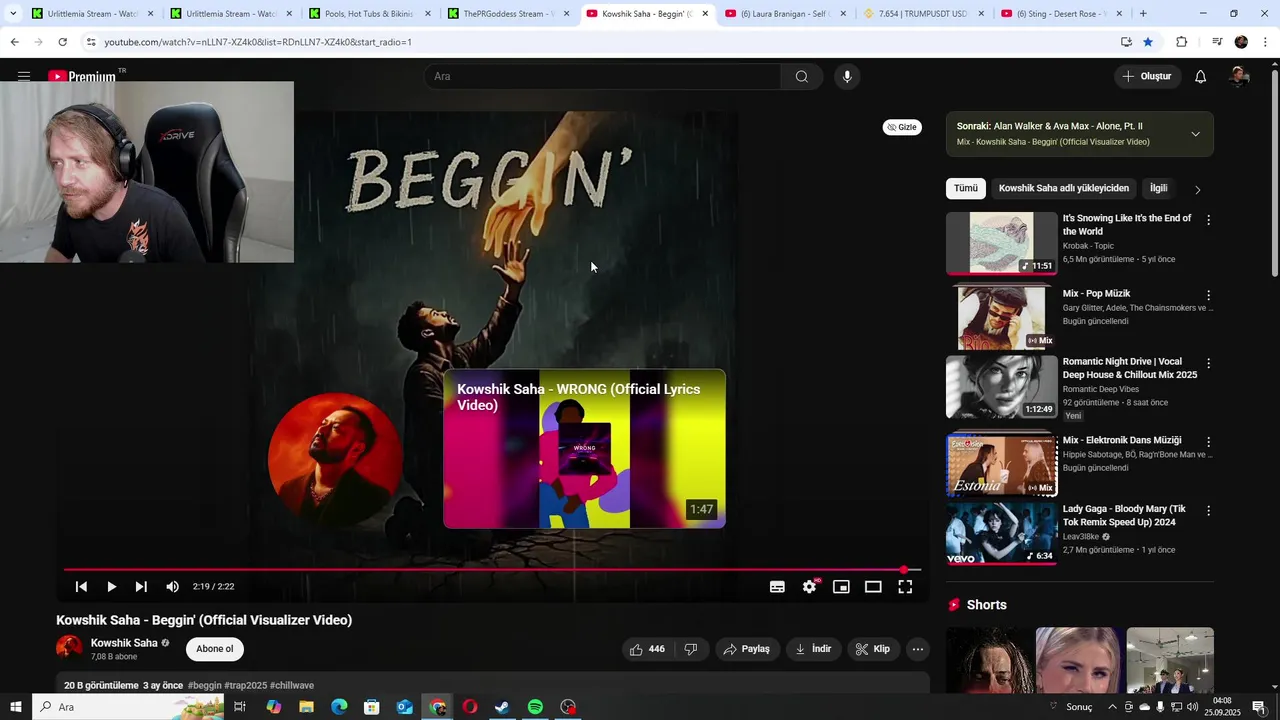The image size is (1280, 720).
Task: Select the Tümü filter chip
Action: 966,188
